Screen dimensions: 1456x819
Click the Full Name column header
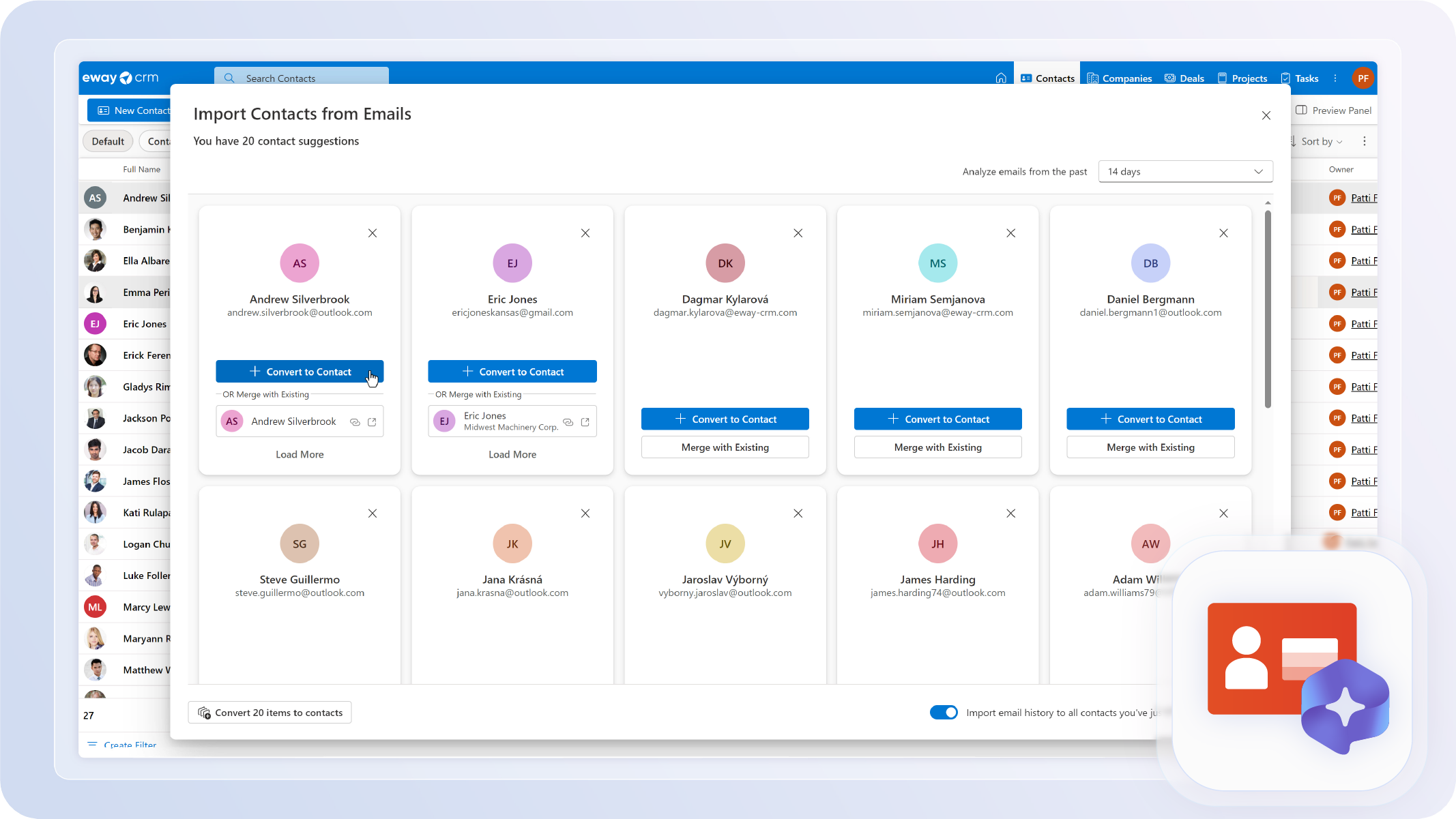tap(142, 170)
